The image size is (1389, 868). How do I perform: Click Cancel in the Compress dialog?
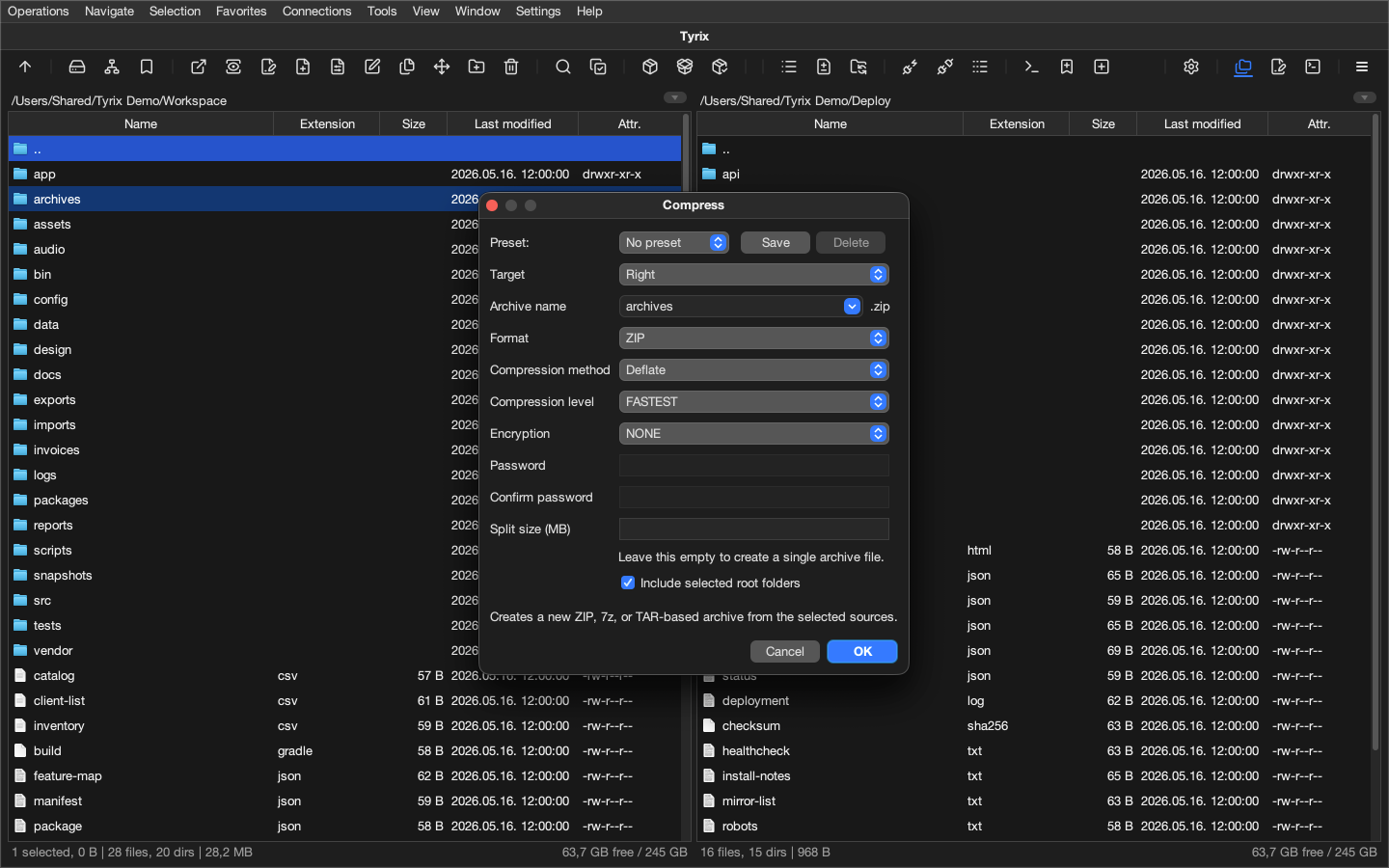785,652
